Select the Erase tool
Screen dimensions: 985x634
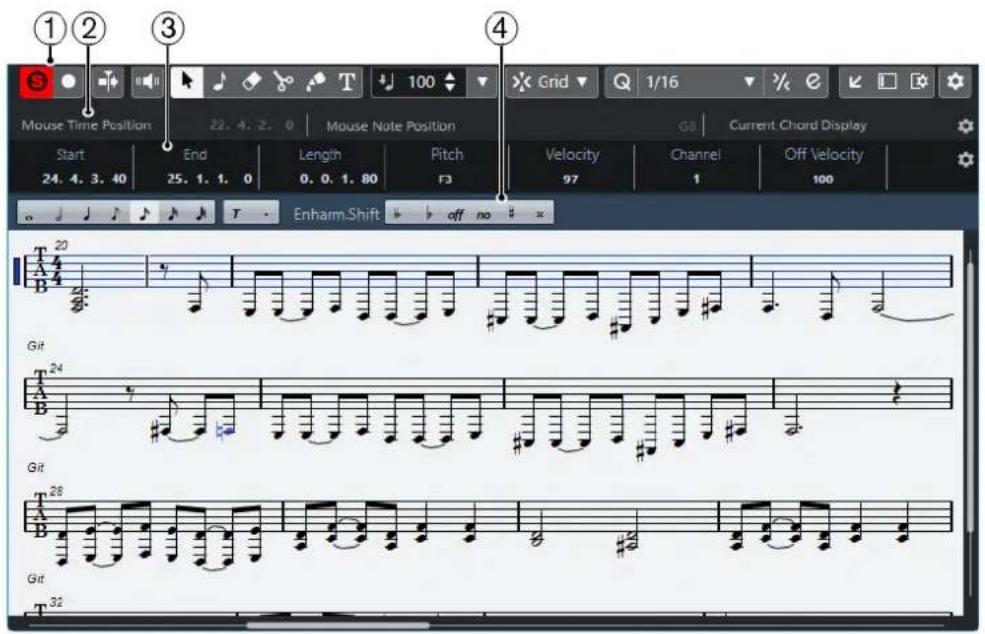pos(251,82)
